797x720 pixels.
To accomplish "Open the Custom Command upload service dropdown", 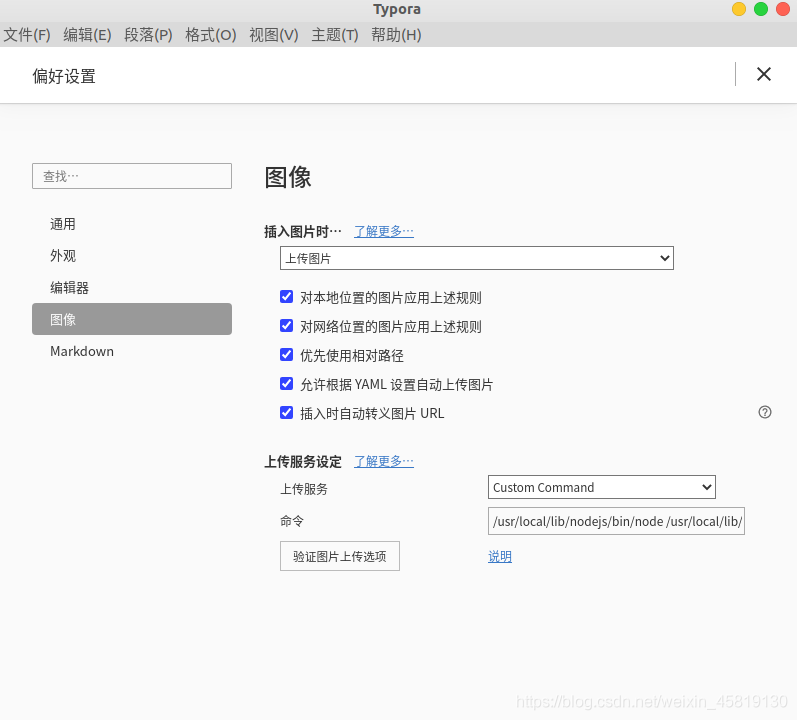I will [x=601, y=487].
